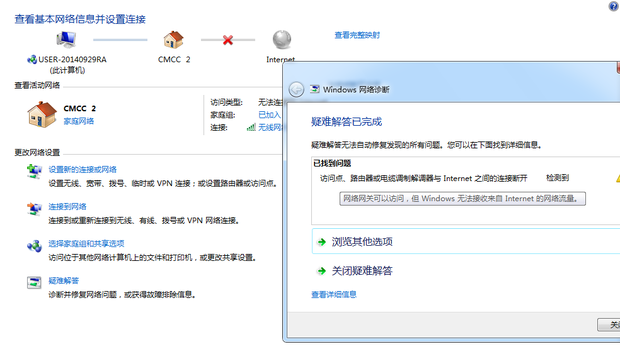The height and width of the screenshot is (364, 620).
Task: Click the 检测到 status text
Action: (x=558, y=178)
